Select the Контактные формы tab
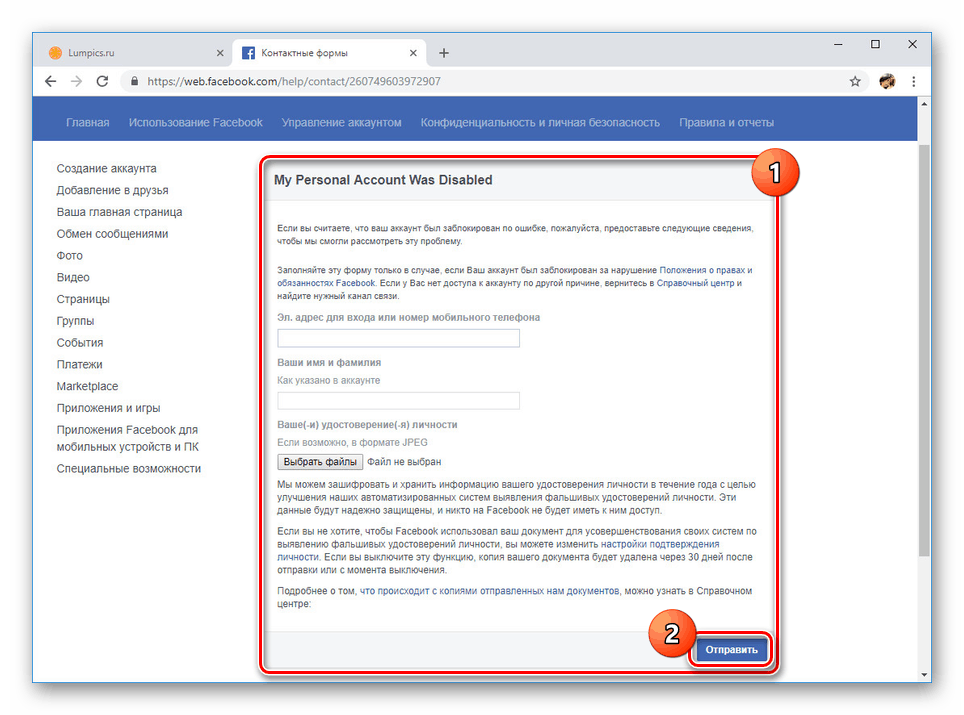 tap(329, 53)
